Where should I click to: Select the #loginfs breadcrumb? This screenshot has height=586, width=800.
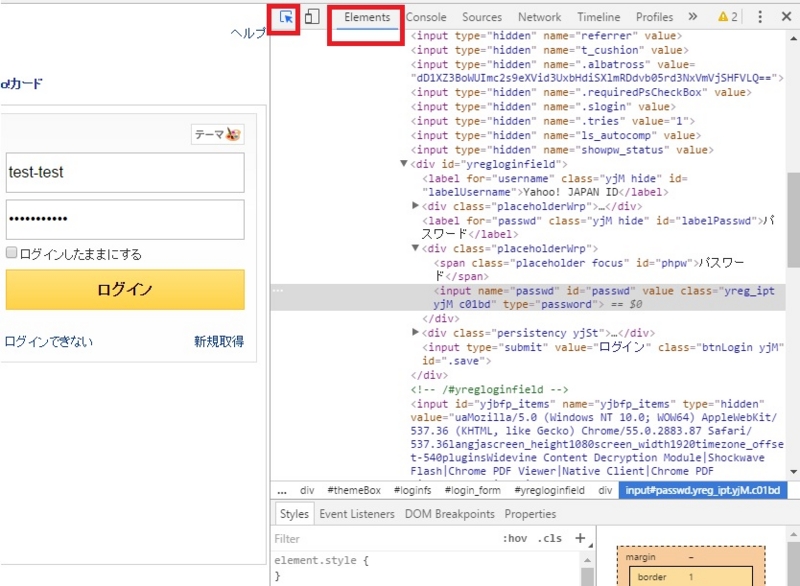tap(413, 490)
